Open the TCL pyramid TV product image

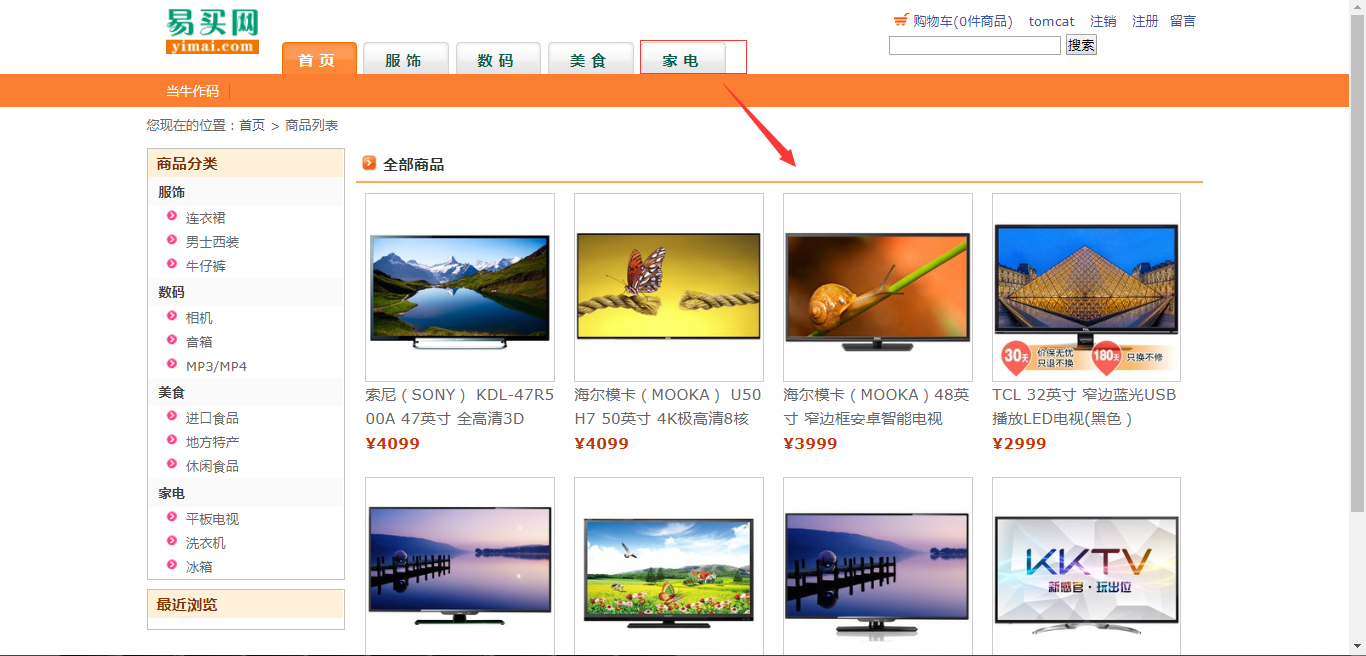pyautogui.click(x=1086, y=287)
